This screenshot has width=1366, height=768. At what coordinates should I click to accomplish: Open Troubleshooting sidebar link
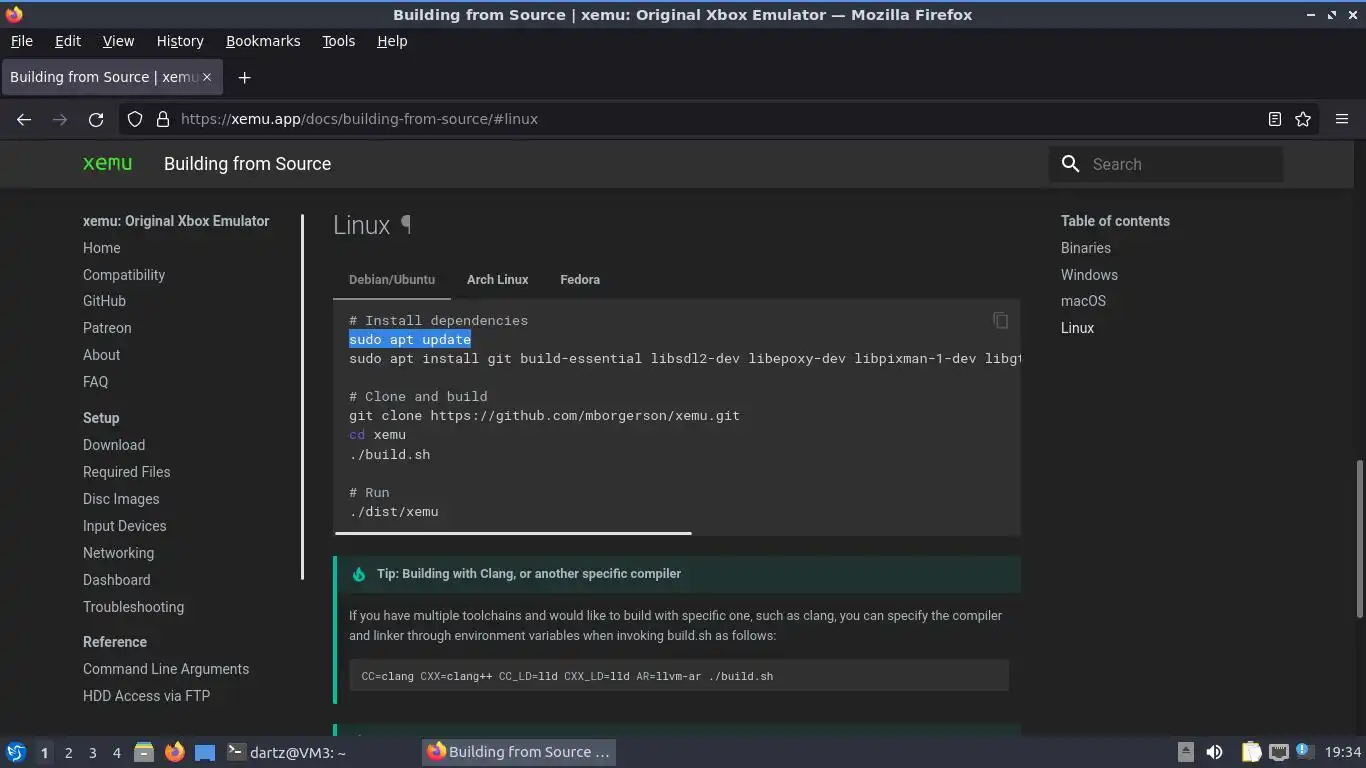pyautogui.click(x=133, y=607)
